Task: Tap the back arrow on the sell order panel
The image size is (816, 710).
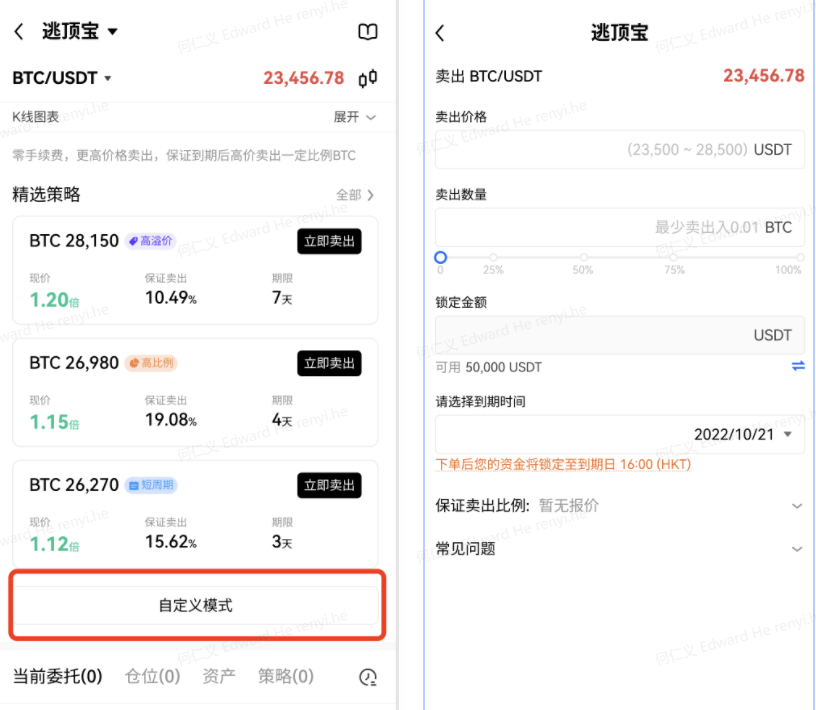Action: [x=440, y=31]
